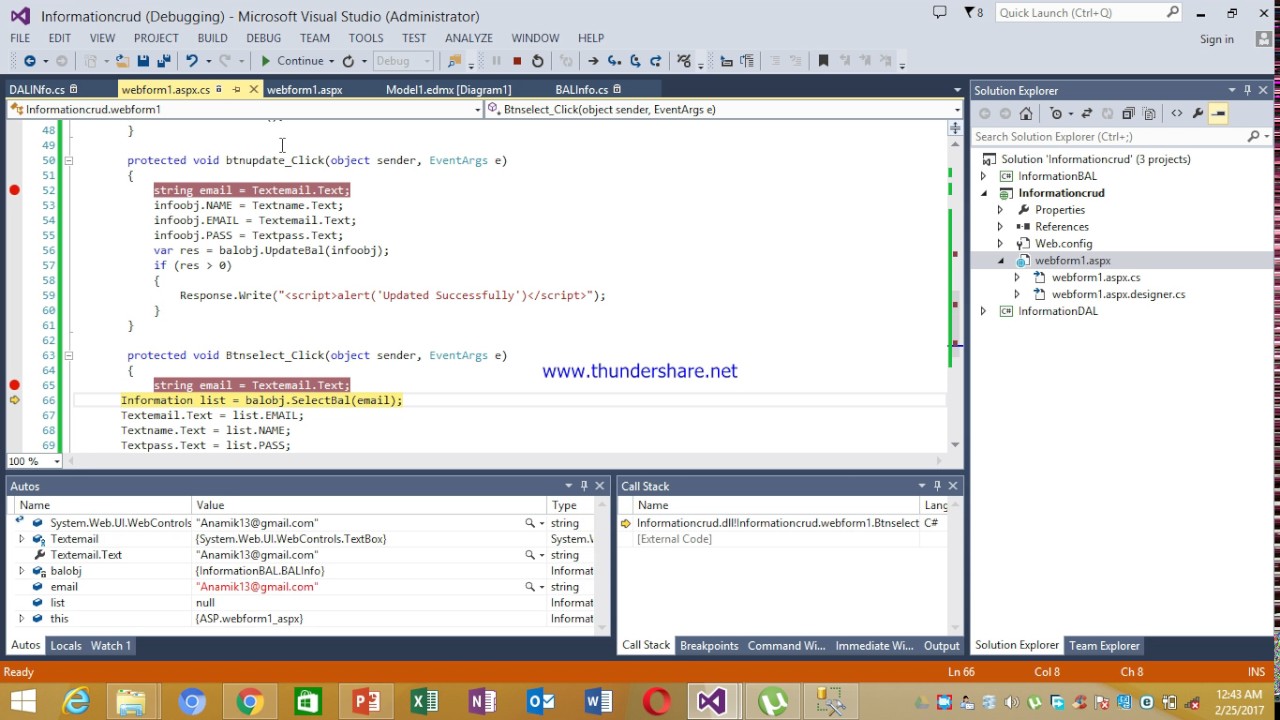
Task: Click the Restart debugging circular arrow
Action: pos(537,61)
